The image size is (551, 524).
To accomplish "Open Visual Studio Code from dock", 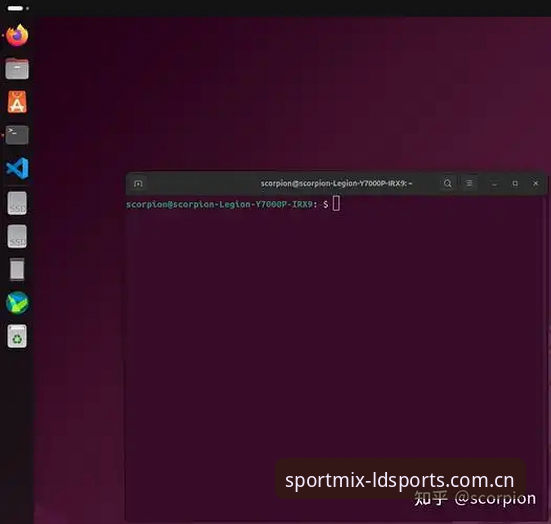I will (x=17, y=168).
